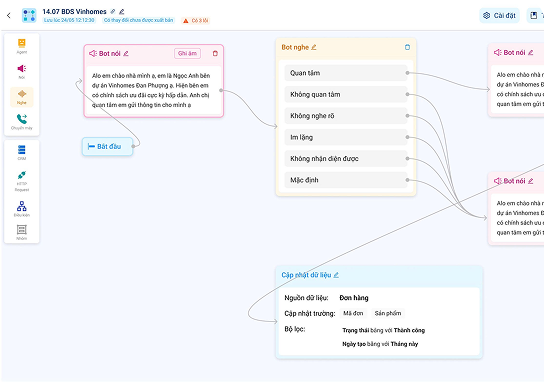Delete the Bot nghe node
The height and width of the screenshot is (385, 544).
point(407,47)
